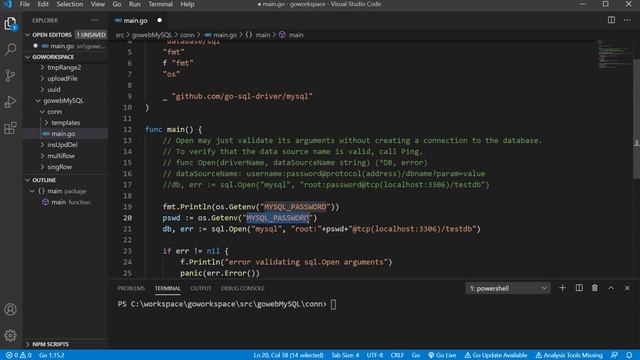Split the terminal pane
The width and height of the screenshot is (640, 360).
[x=579, y=288]
